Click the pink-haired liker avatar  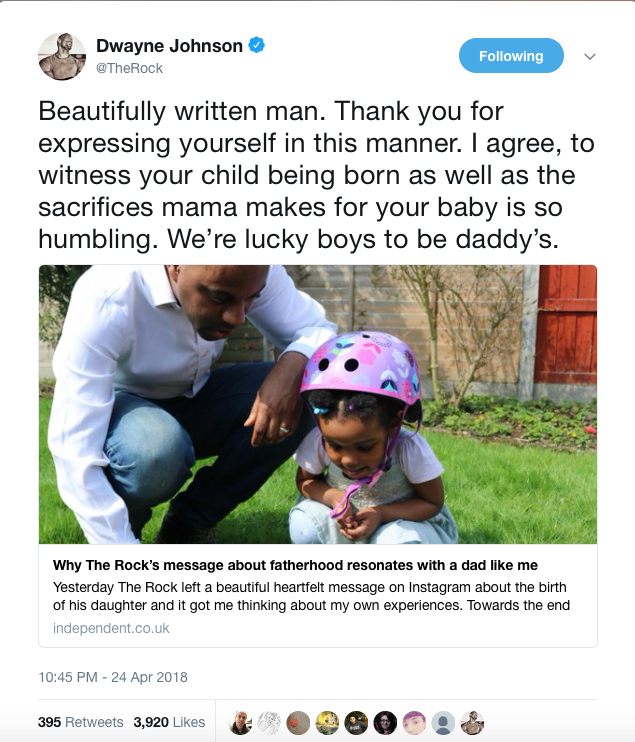[414, 722]
